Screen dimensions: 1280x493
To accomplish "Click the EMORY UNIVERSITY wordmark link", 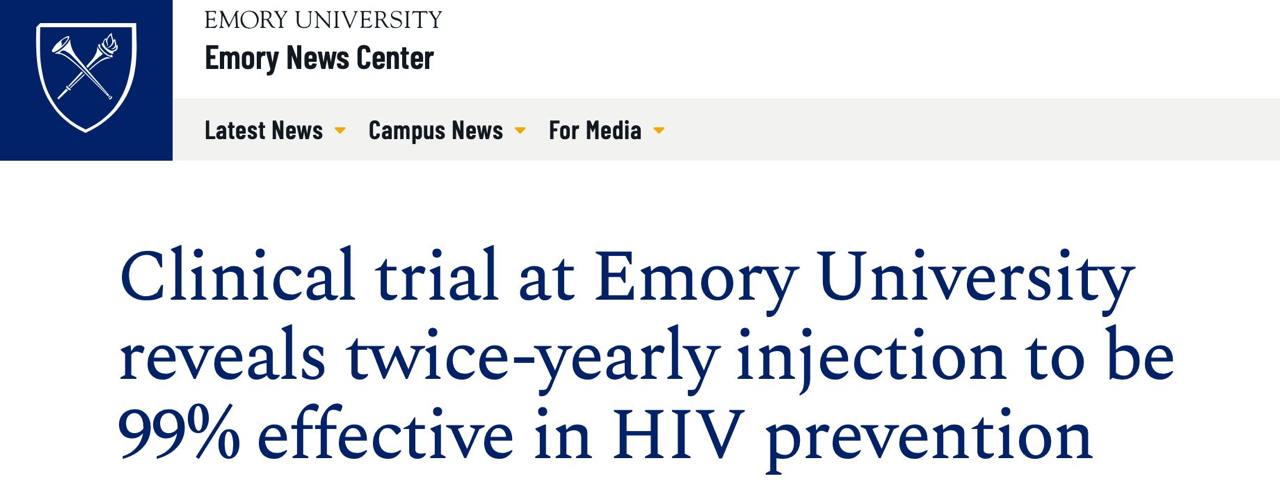I will click(x=323, y=20).
